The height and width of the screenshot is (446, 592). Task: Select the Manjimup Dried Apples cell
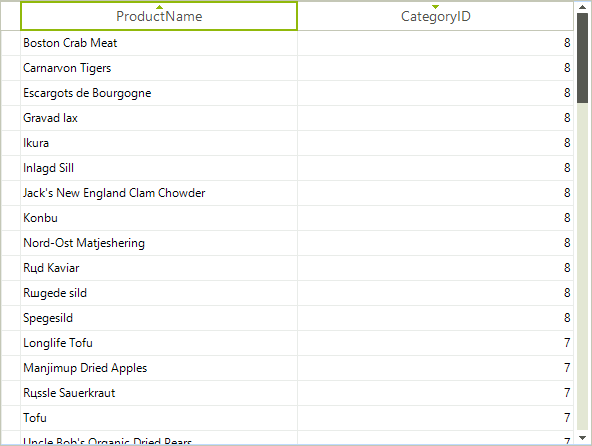(159, 368)
